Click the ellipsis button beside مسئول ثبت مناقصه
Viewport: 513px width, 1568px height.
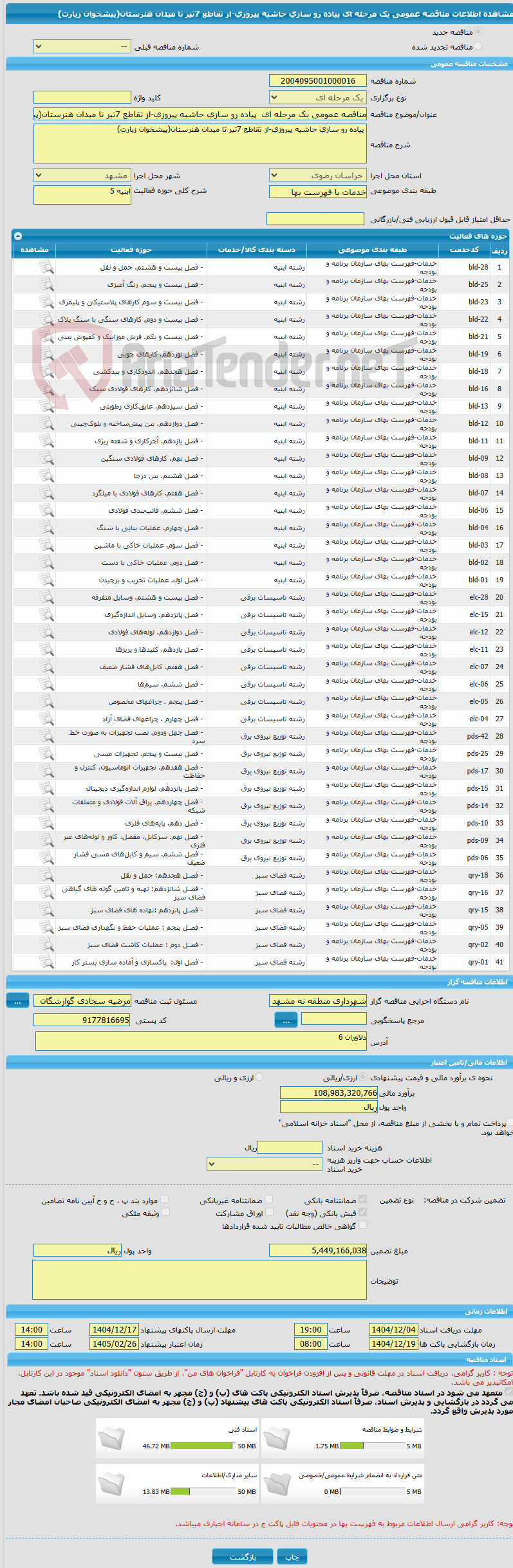click(x=17, y=1001)
